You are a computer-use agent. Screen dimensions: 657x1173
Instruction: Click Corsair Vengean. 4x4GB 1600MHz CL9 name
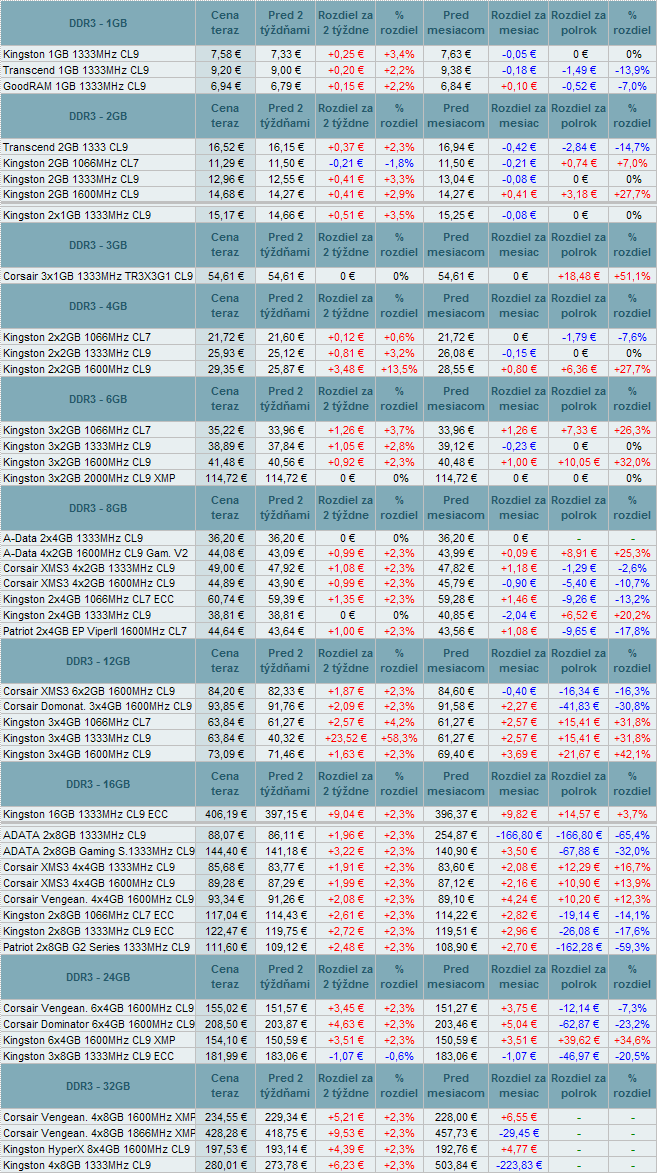99,898
